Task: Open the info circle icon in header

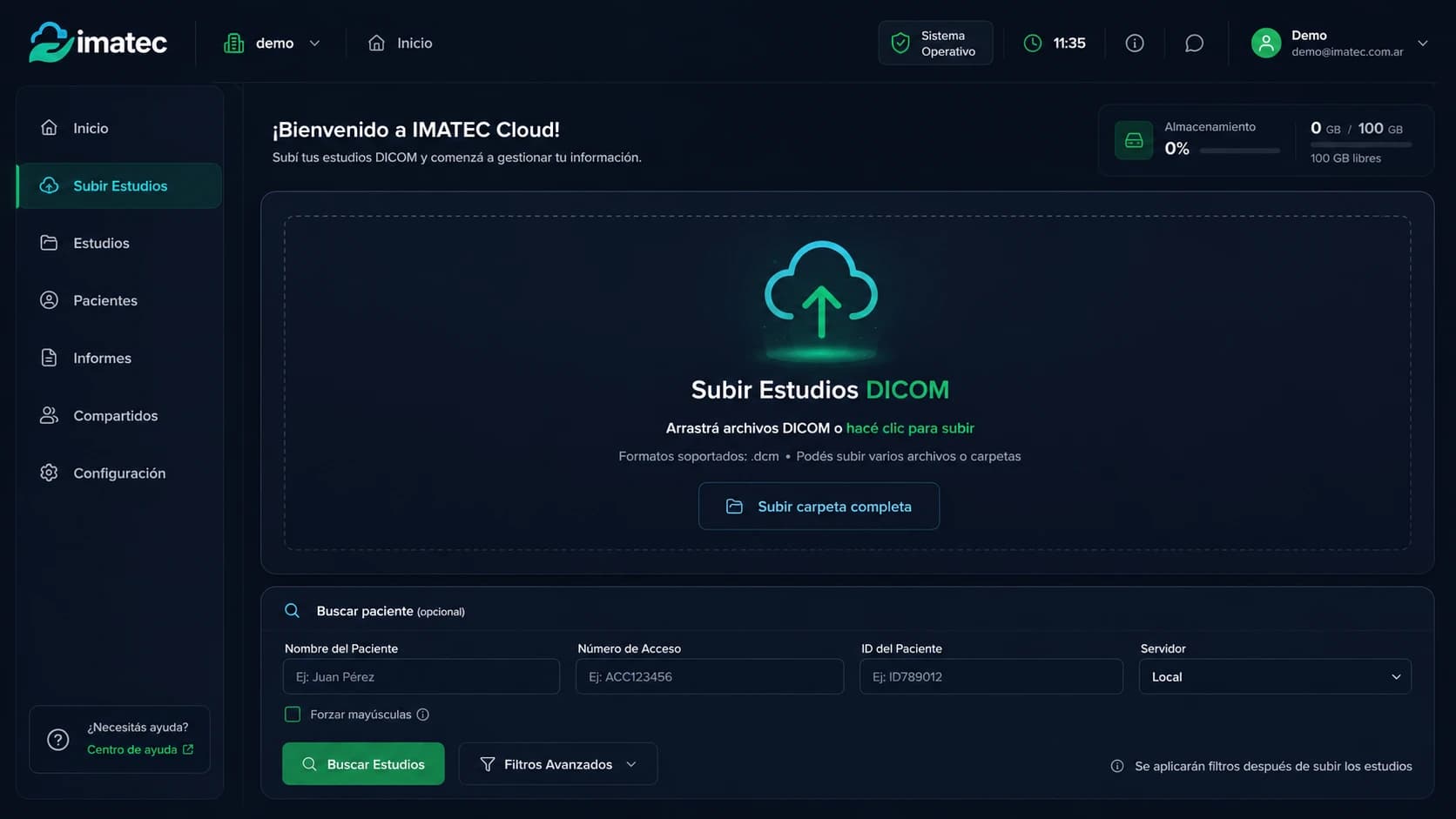Action: pos(1135,43)
